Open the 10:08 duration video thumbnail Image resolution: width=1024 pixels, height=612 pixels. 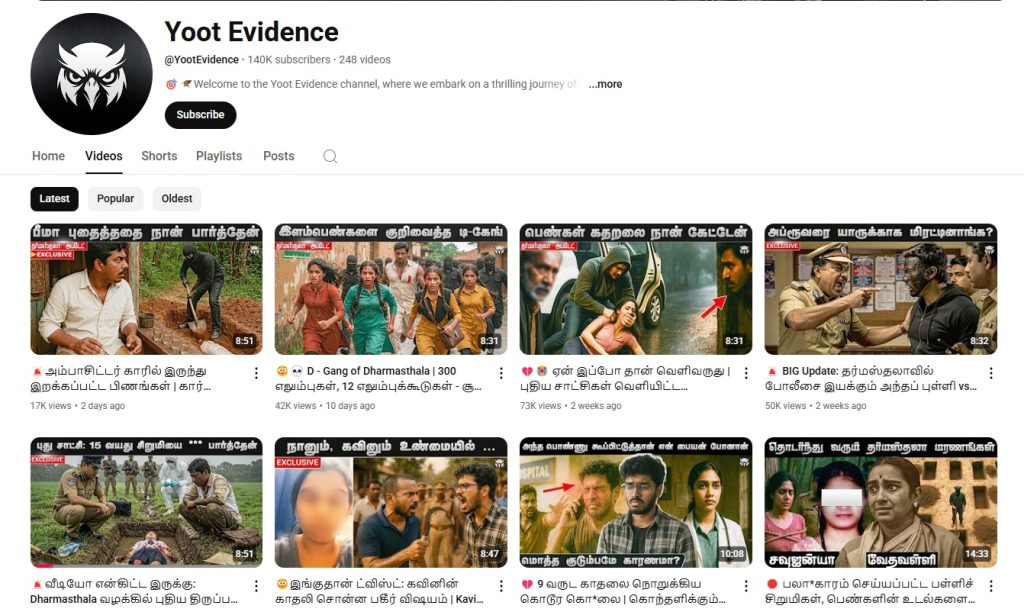click(x=636, y=502)
